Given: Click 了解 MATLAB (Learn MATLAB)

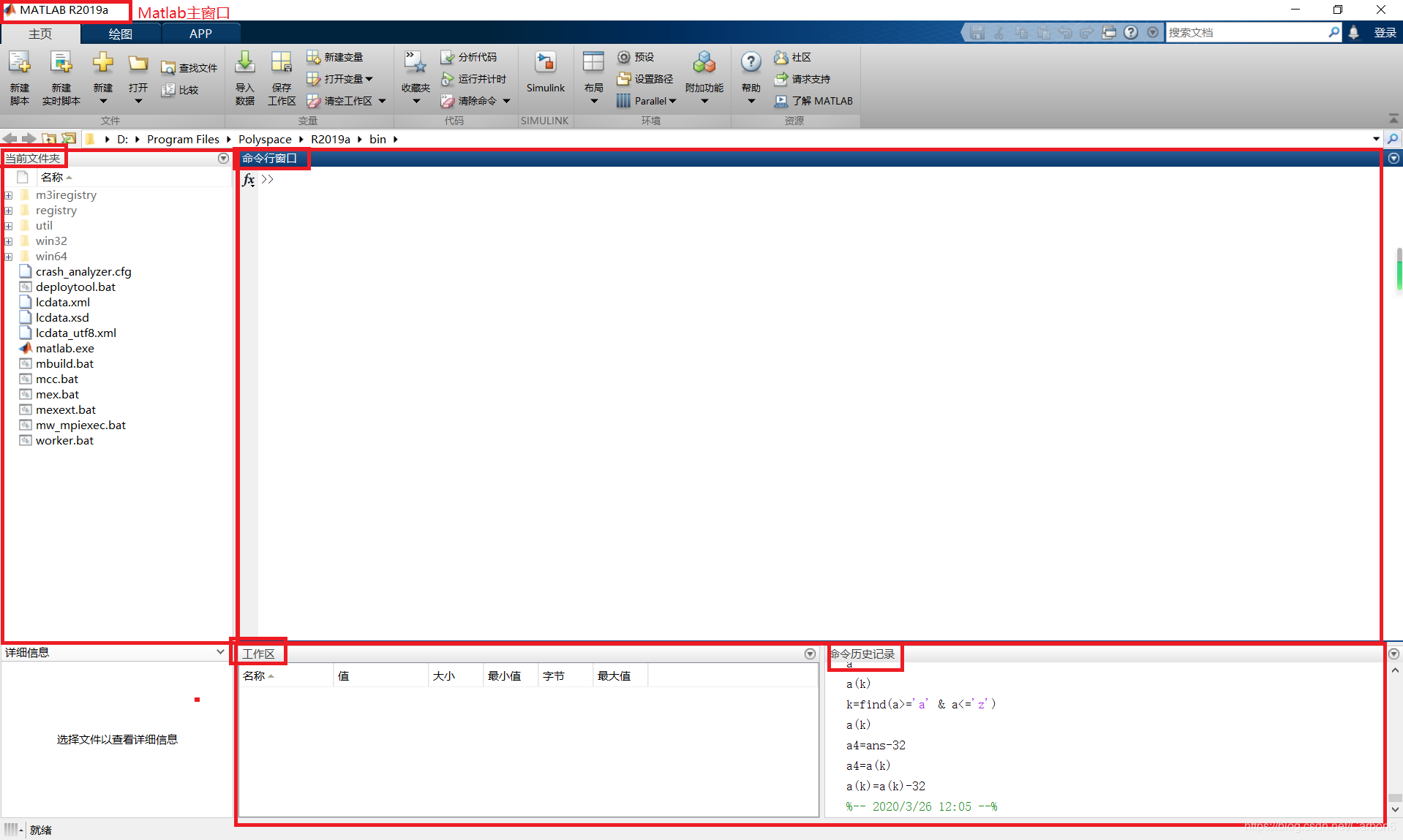Looking at the screenshot, I should [813, 101].
